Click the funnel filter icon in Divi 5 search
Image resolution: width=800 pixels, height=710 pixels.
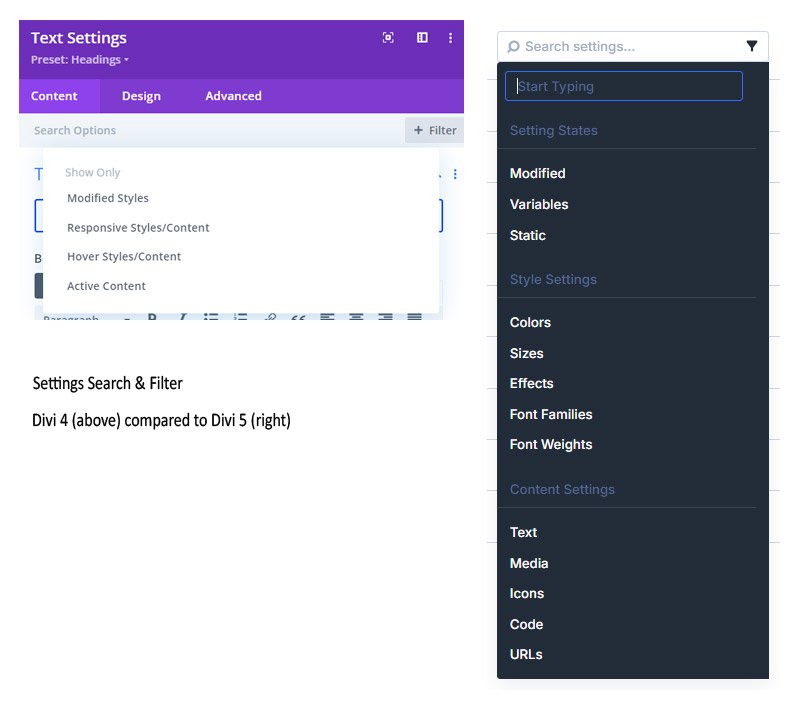point(752,46)
